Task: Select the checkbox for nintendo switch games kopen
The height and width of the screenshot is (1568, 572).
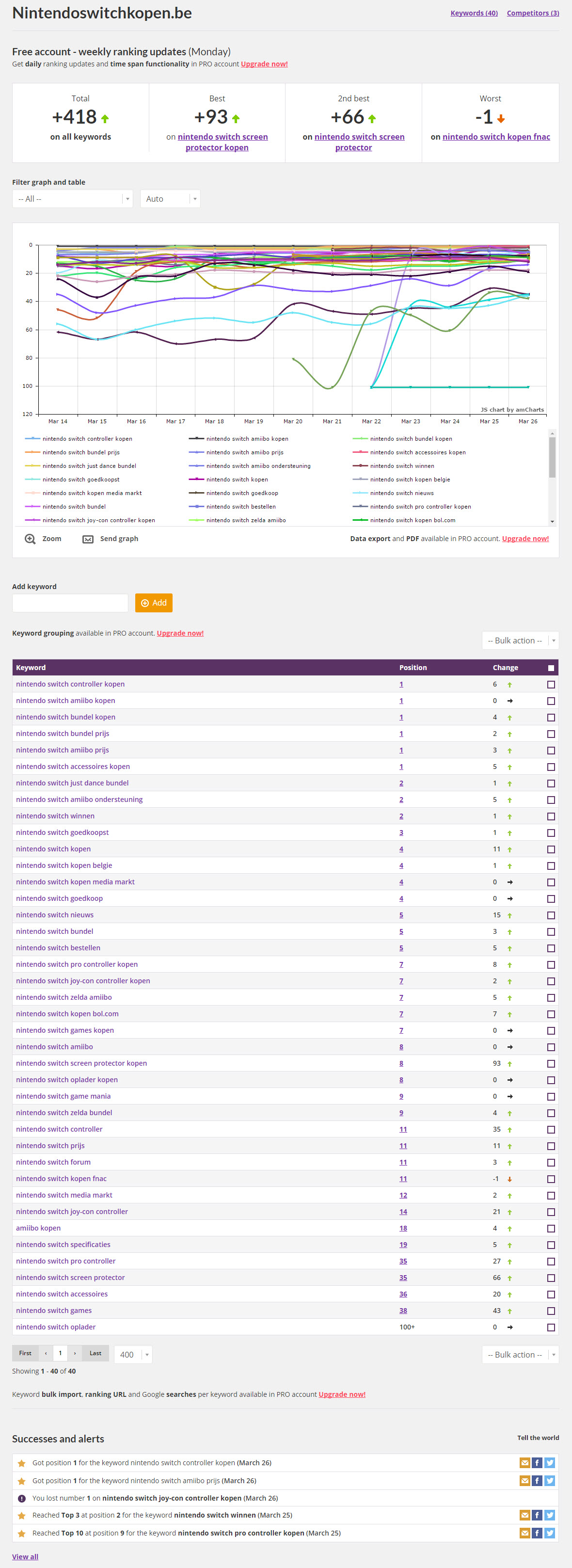Action: coord(551,1030)
